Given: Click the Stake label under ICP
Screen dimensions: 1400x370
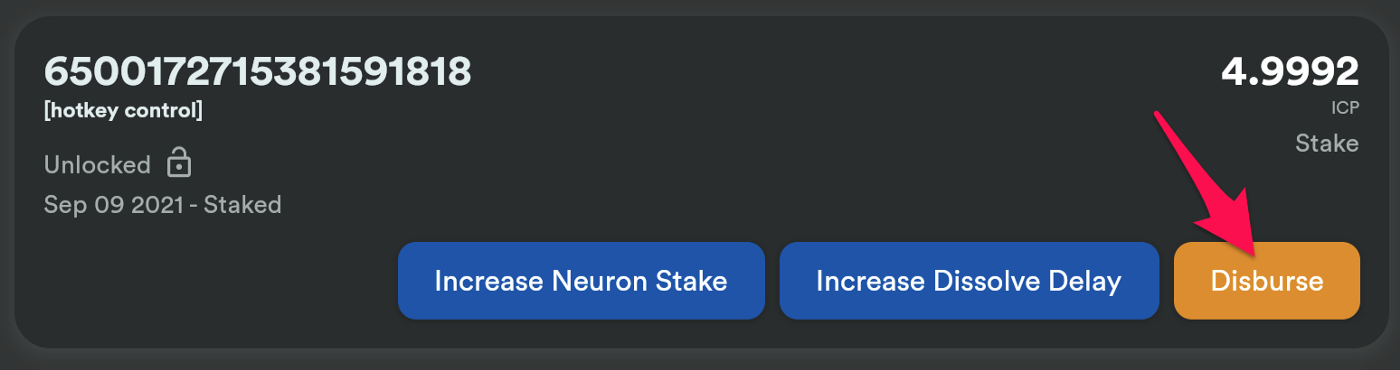Looking at the screenshot, I should pos(1327,144).
